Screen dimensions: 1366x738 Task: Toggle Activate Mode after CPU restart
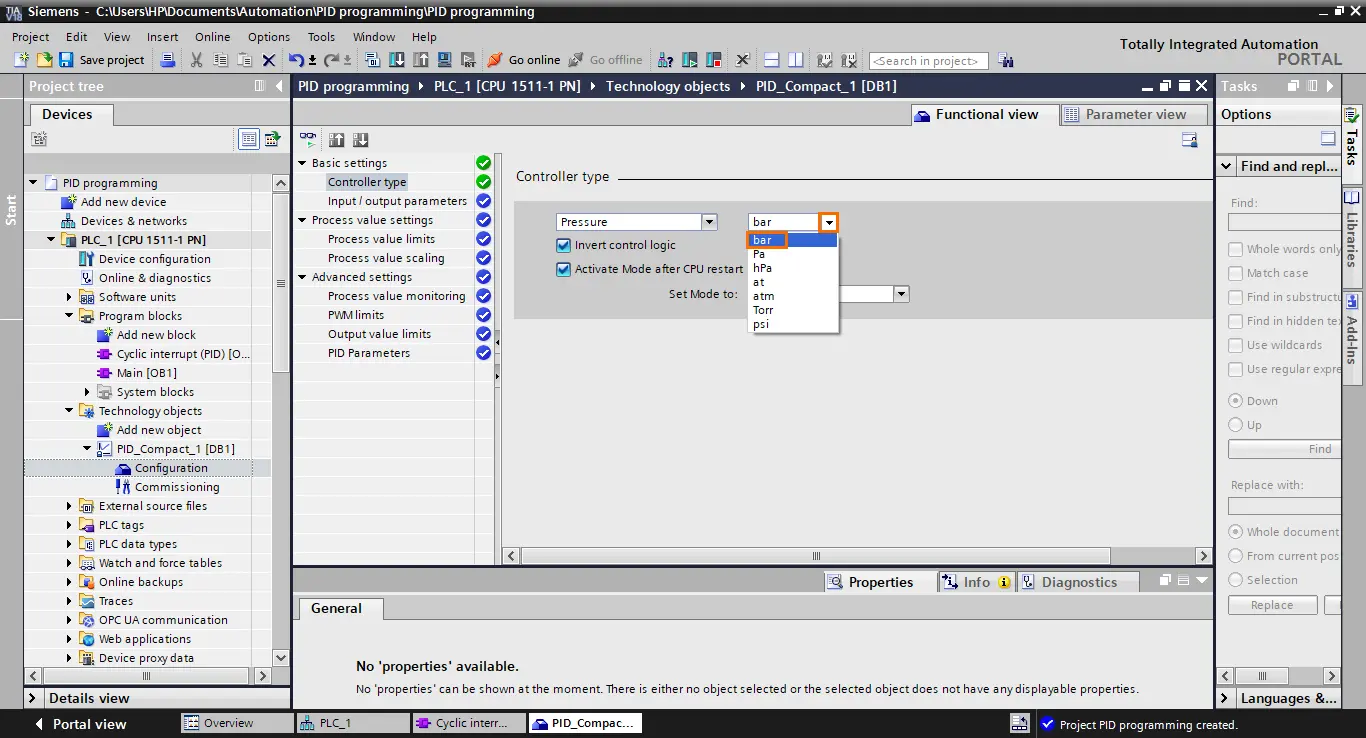tap(563, 269)
